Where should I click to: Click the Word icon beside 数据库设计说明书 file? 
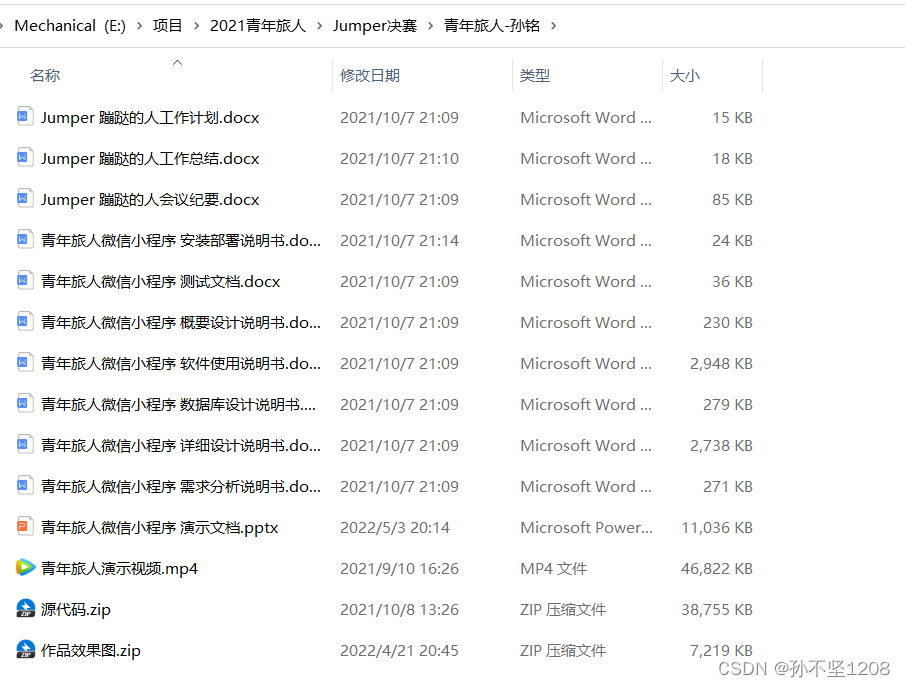click(24, 403)
